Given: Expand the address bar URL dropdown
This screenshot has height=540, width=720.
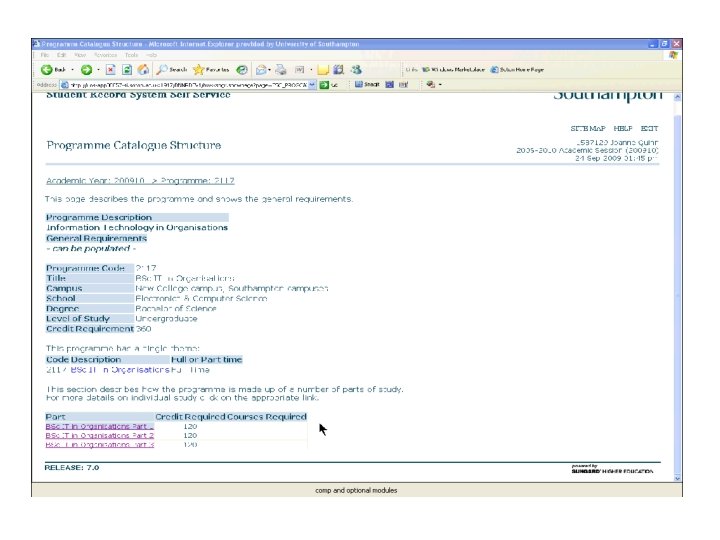Looking at the screenshot, I should click(x=312, y=85).
